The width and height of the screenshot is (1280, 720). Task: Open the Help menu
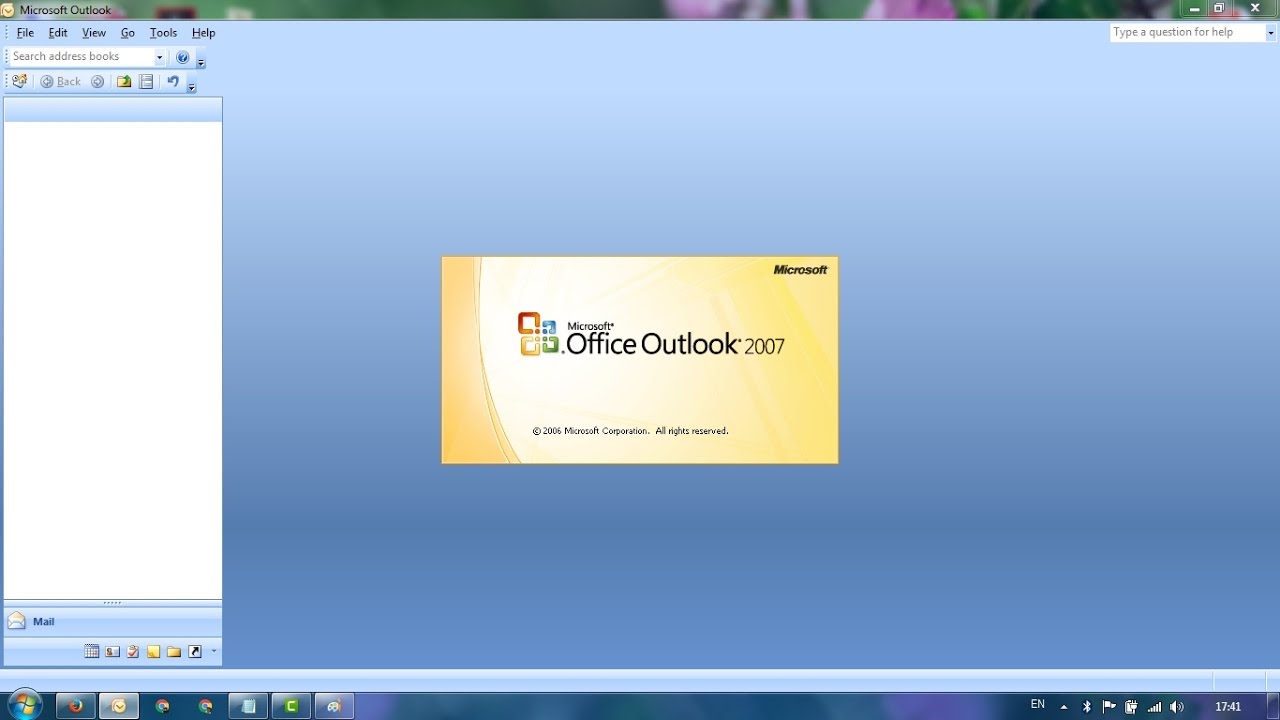point(204,33)
